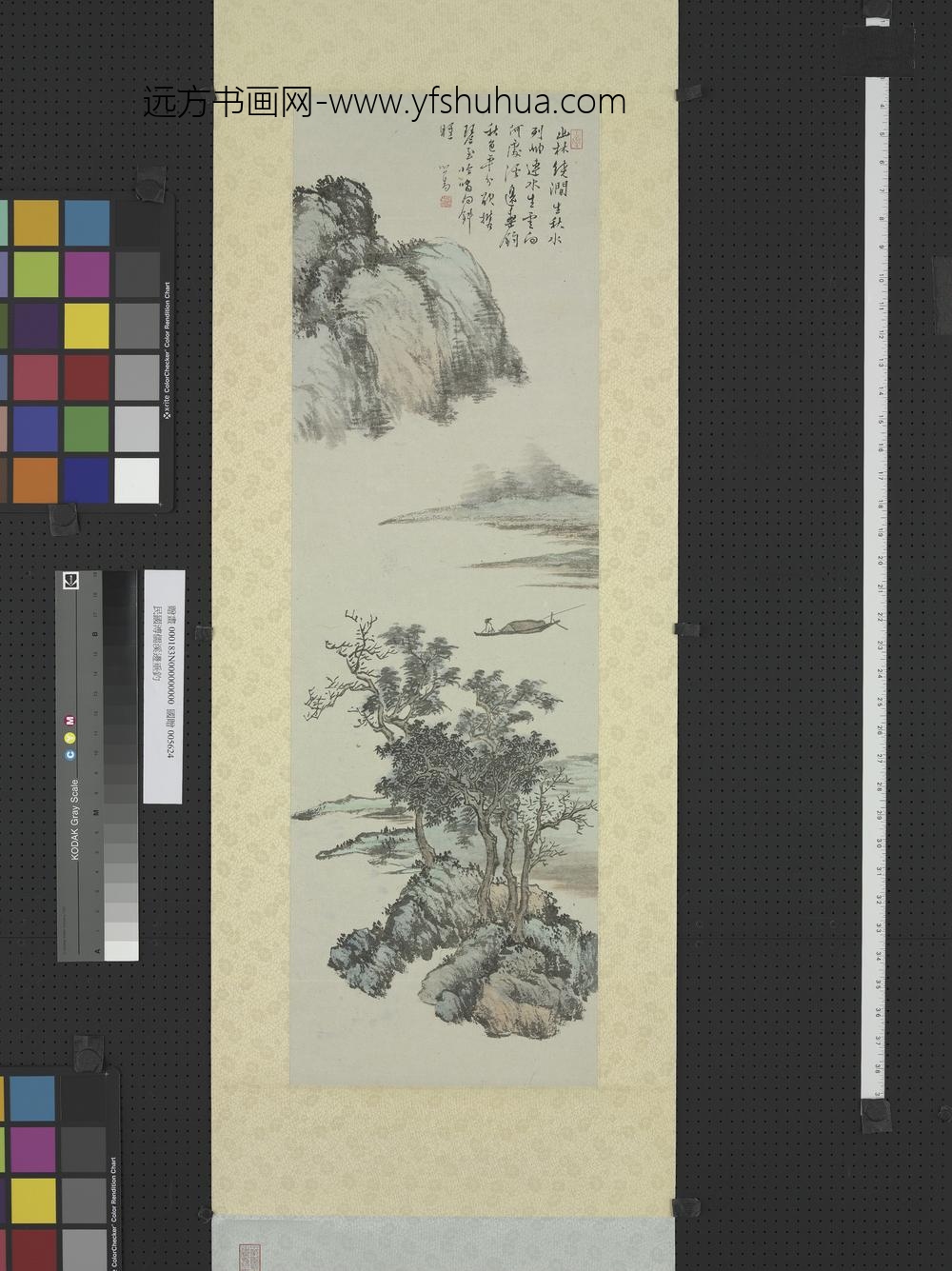The height and width of the screenshot is (1271, 952).
Task: Click the yellow patch on the top ColorChecker
Action: click(86, 326)
